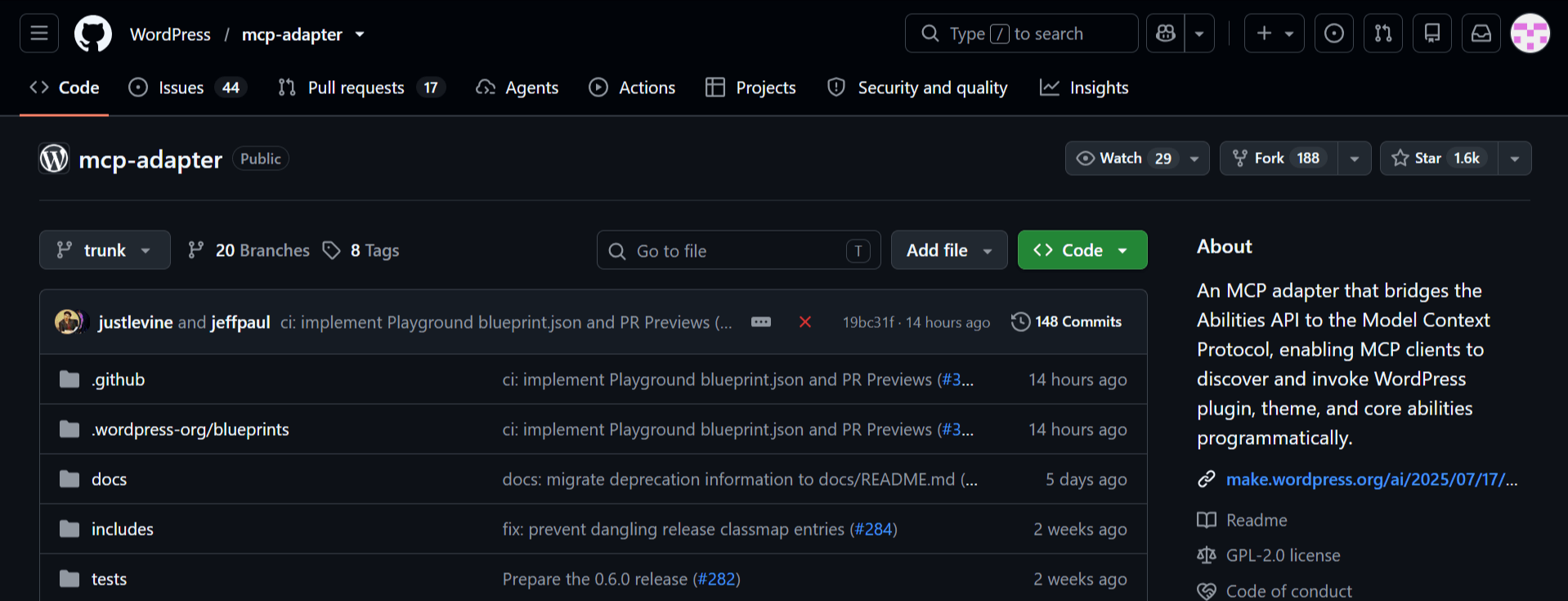1568x601 pixels.
Task: Switch to the Actions tab
Action: tap(632, 87)
